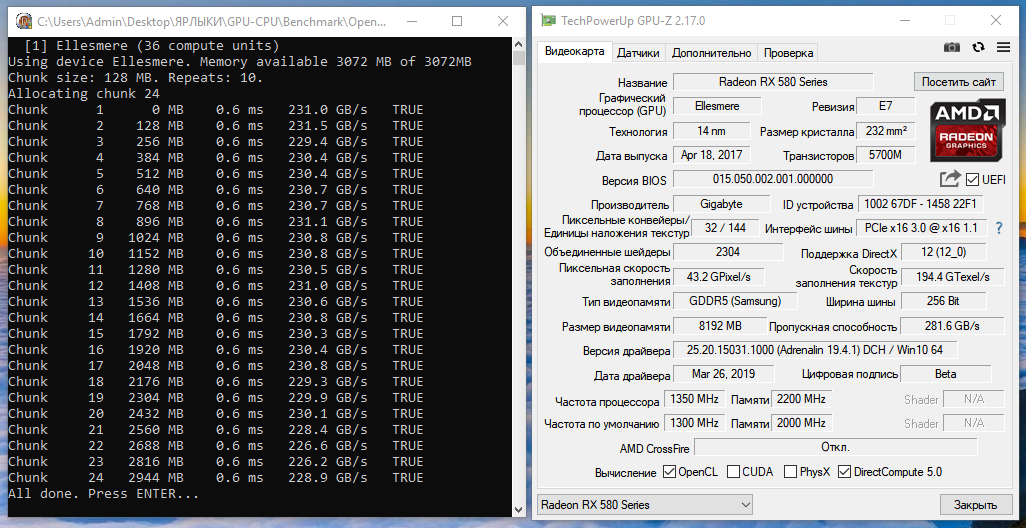This screenshot has height=528, width=1026.
Task: Click the default memory clock field 2000 MHz
Action: (802, 423)
